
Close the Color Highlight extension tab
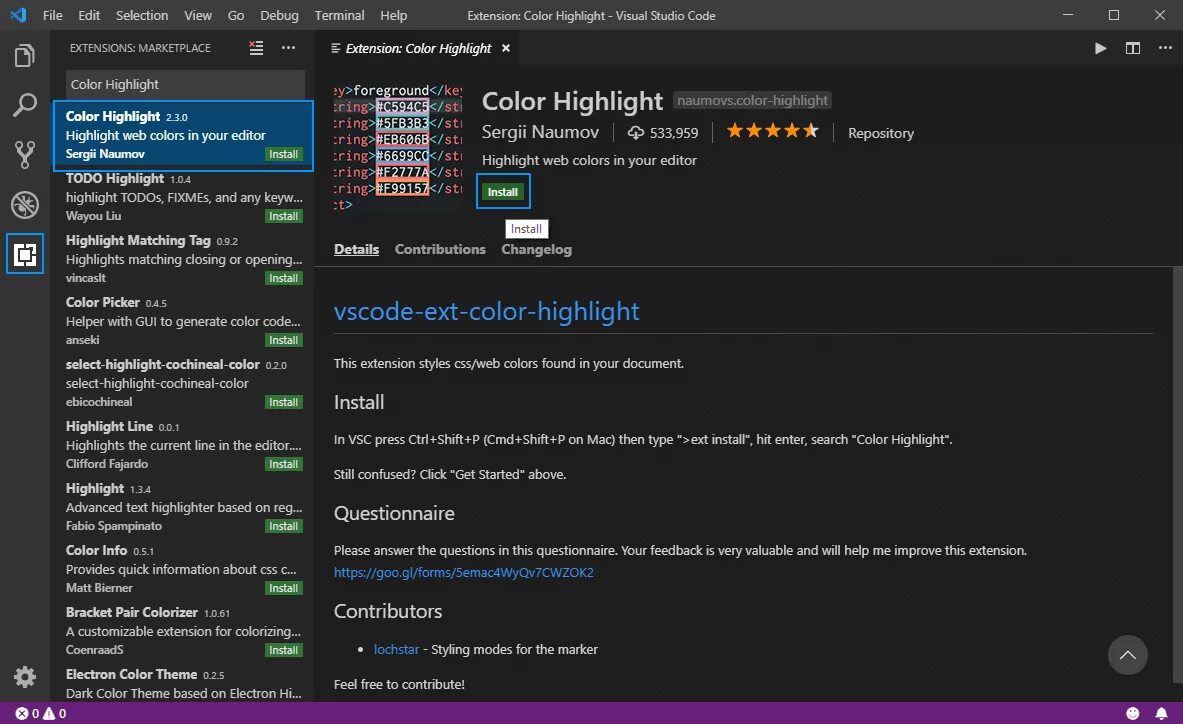(505, 48)
